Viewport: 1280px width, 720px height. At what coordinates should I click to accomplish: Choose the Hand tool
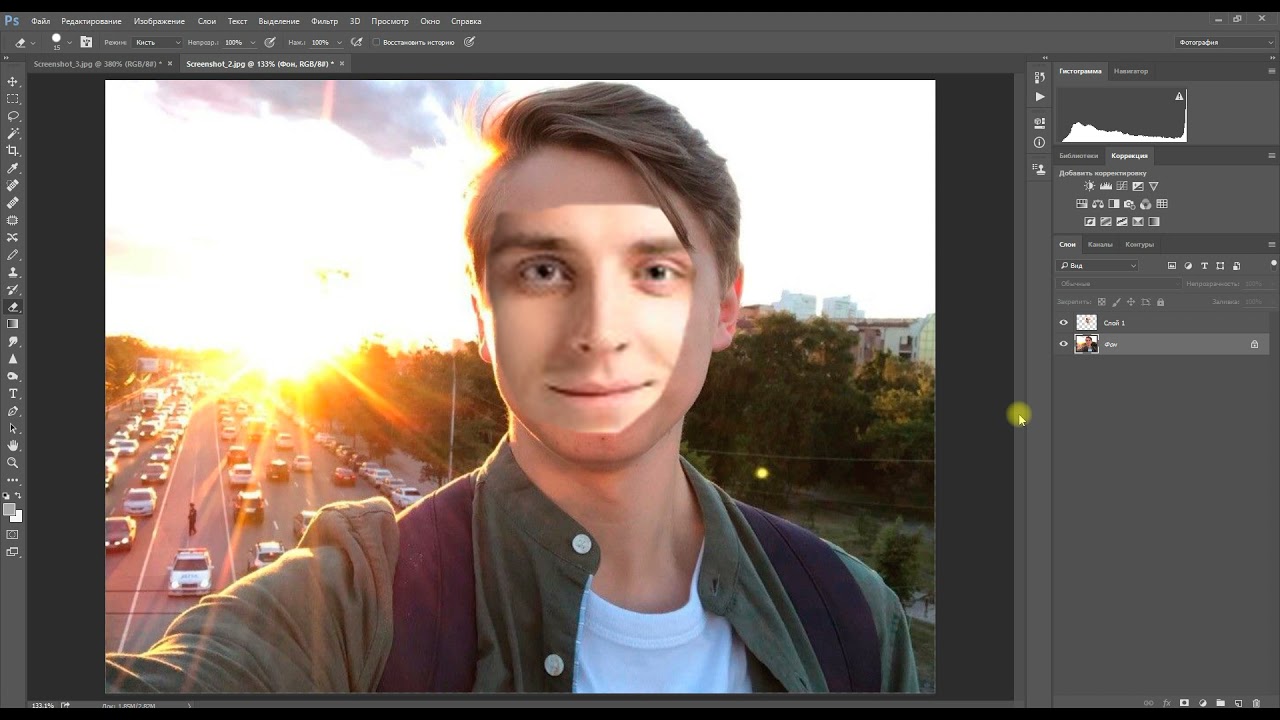coord(13,445)
